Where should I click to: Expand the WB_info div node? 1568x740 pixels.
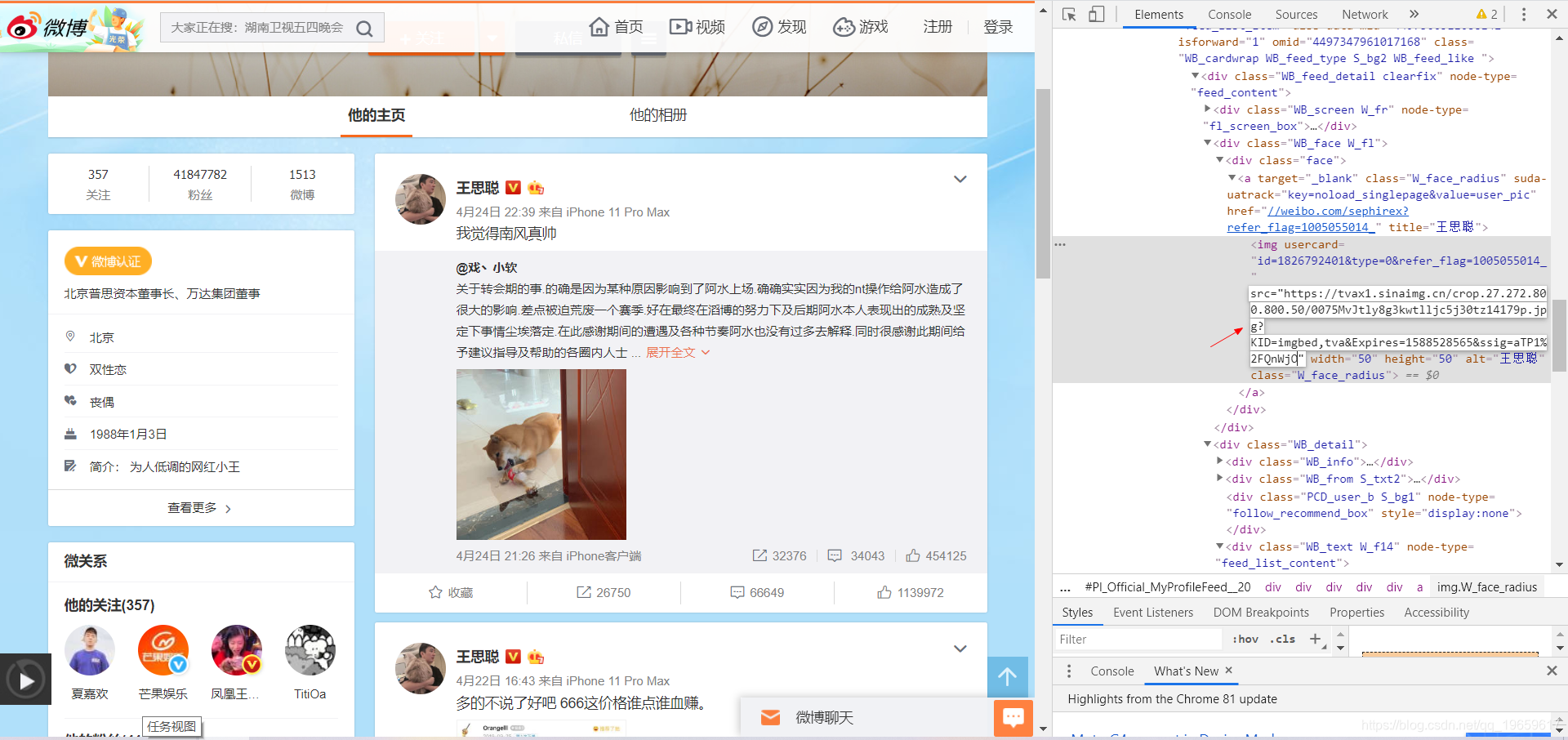(1220, 461)
